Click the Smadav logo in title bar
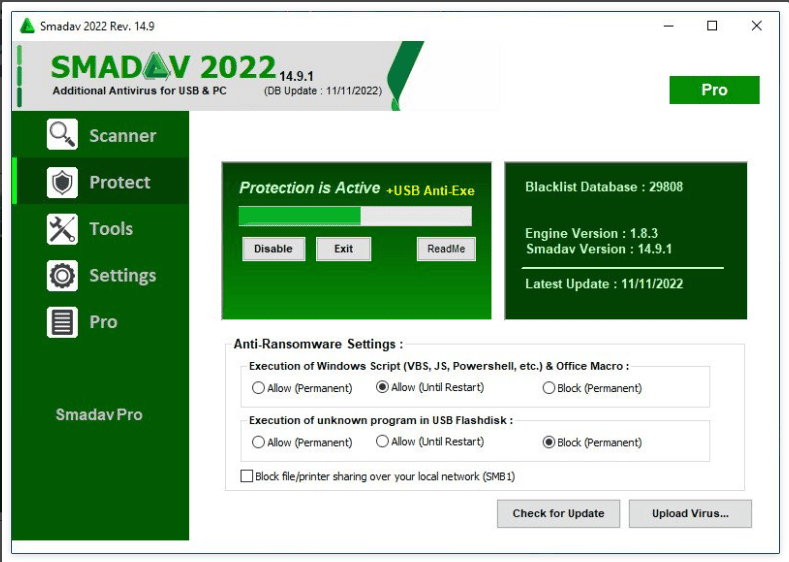This screenshot has height=562, width=789. click(27, 26)
